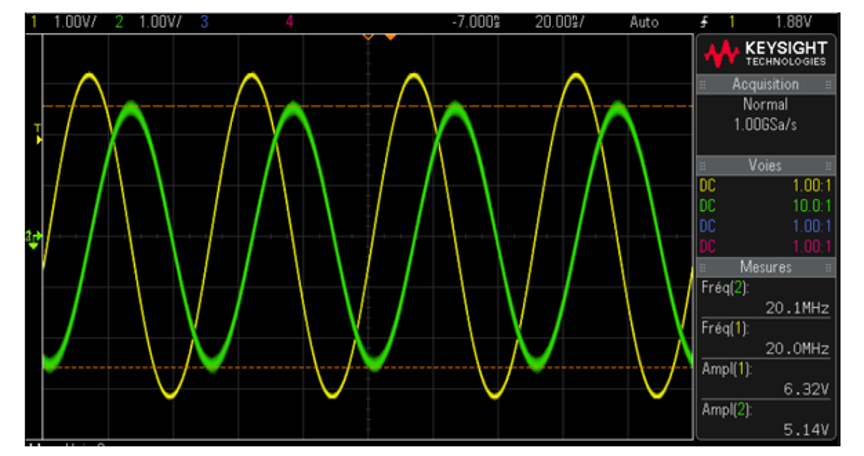Select the yellow DC 1.00:1 channel row
The image size is (864, 456).
pyautogui.click(x=765, y=186)
